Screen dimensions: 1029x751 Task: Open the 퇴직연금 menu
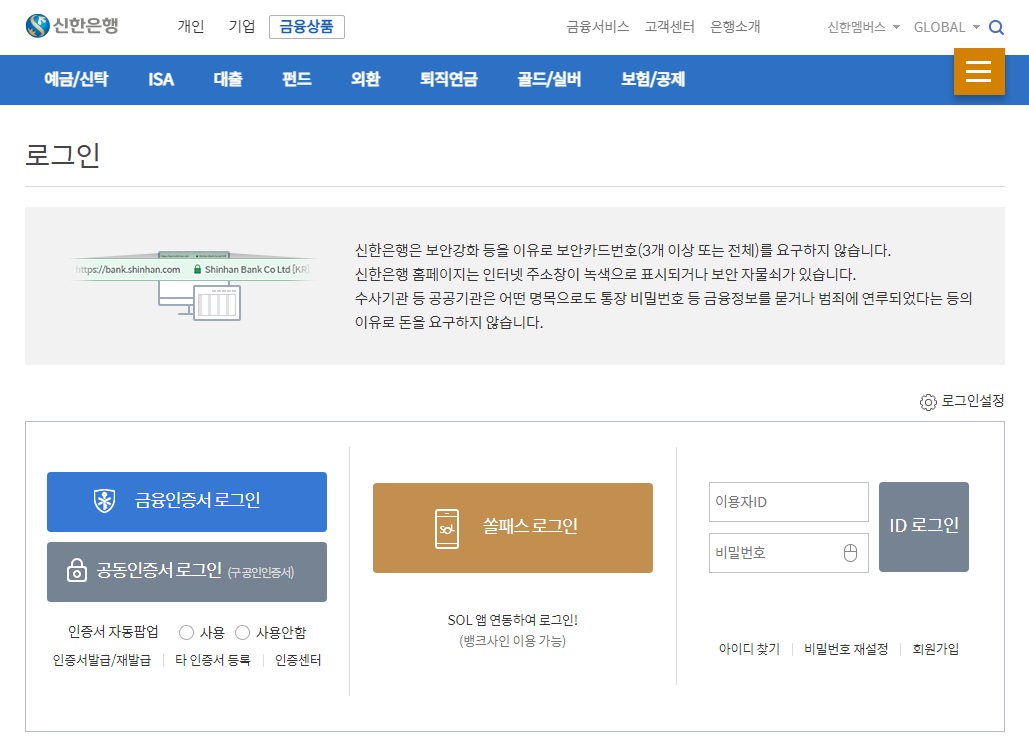tap(449, 79)
